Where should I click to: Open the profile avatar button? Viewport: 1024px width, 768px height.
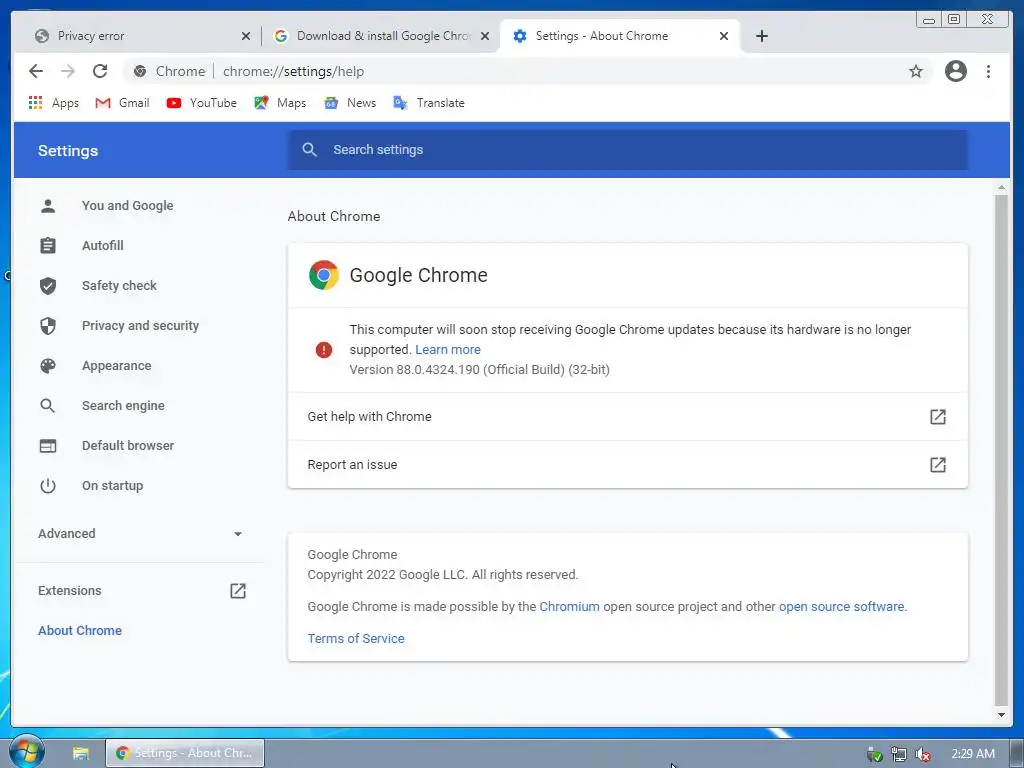pyautogui.click(x=955, y=71)
